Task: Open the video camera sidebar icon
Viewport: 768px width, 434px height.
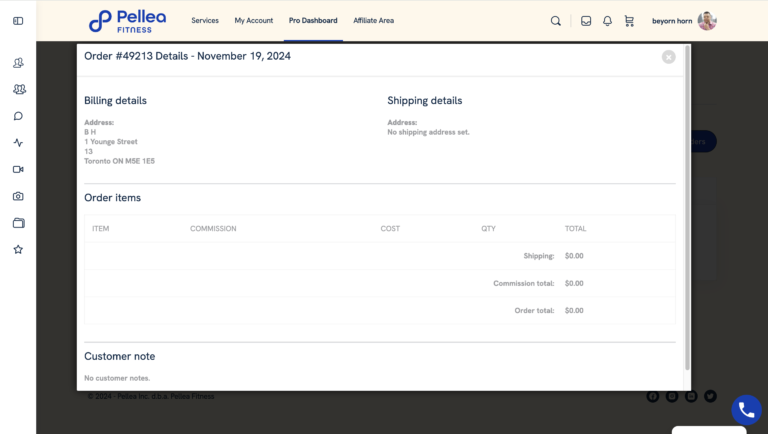Action: 18,169
